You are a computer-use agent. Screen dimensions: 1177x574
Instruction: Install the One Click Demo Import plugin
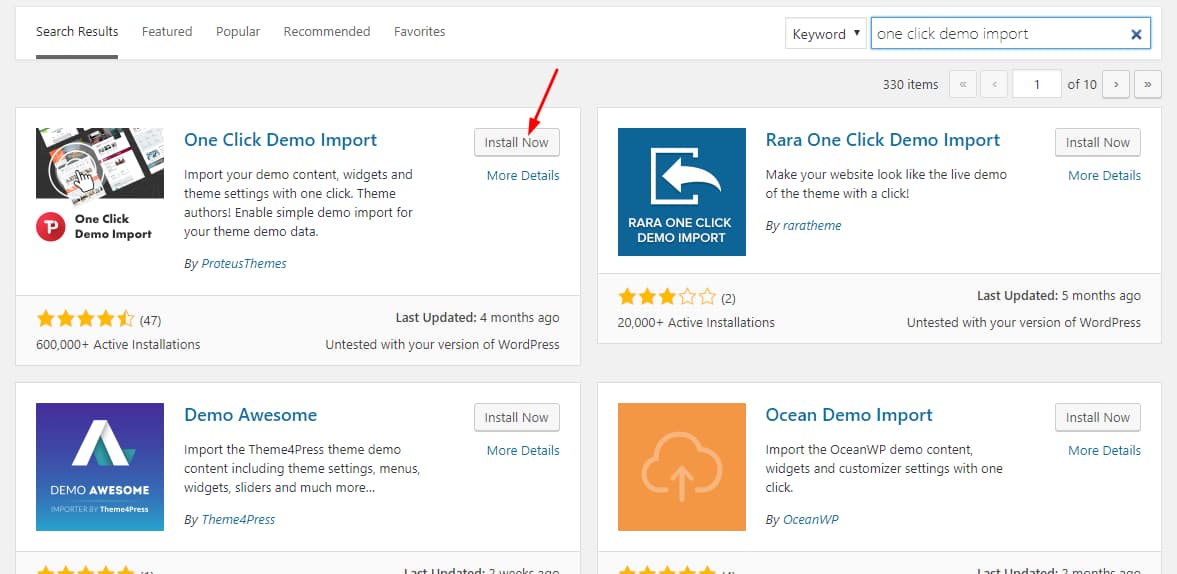pos(516,143)
